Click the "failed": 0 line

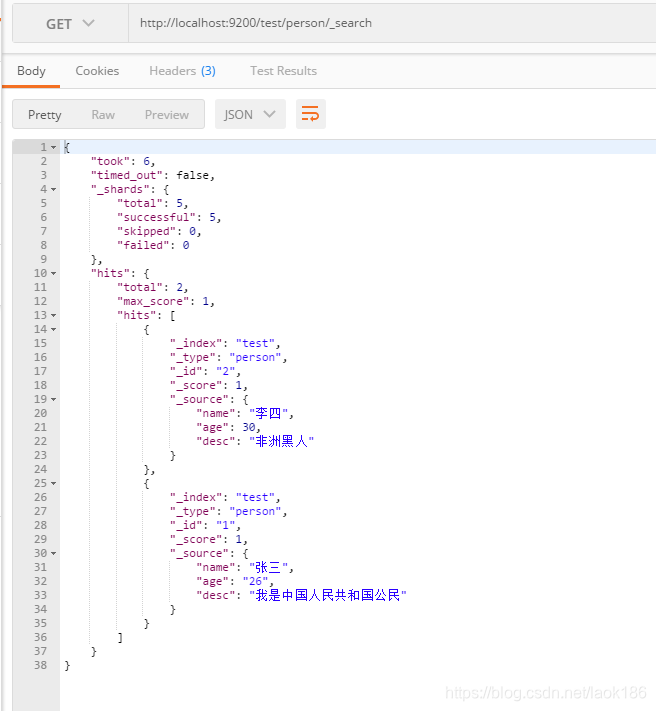[x=153, y=245]
